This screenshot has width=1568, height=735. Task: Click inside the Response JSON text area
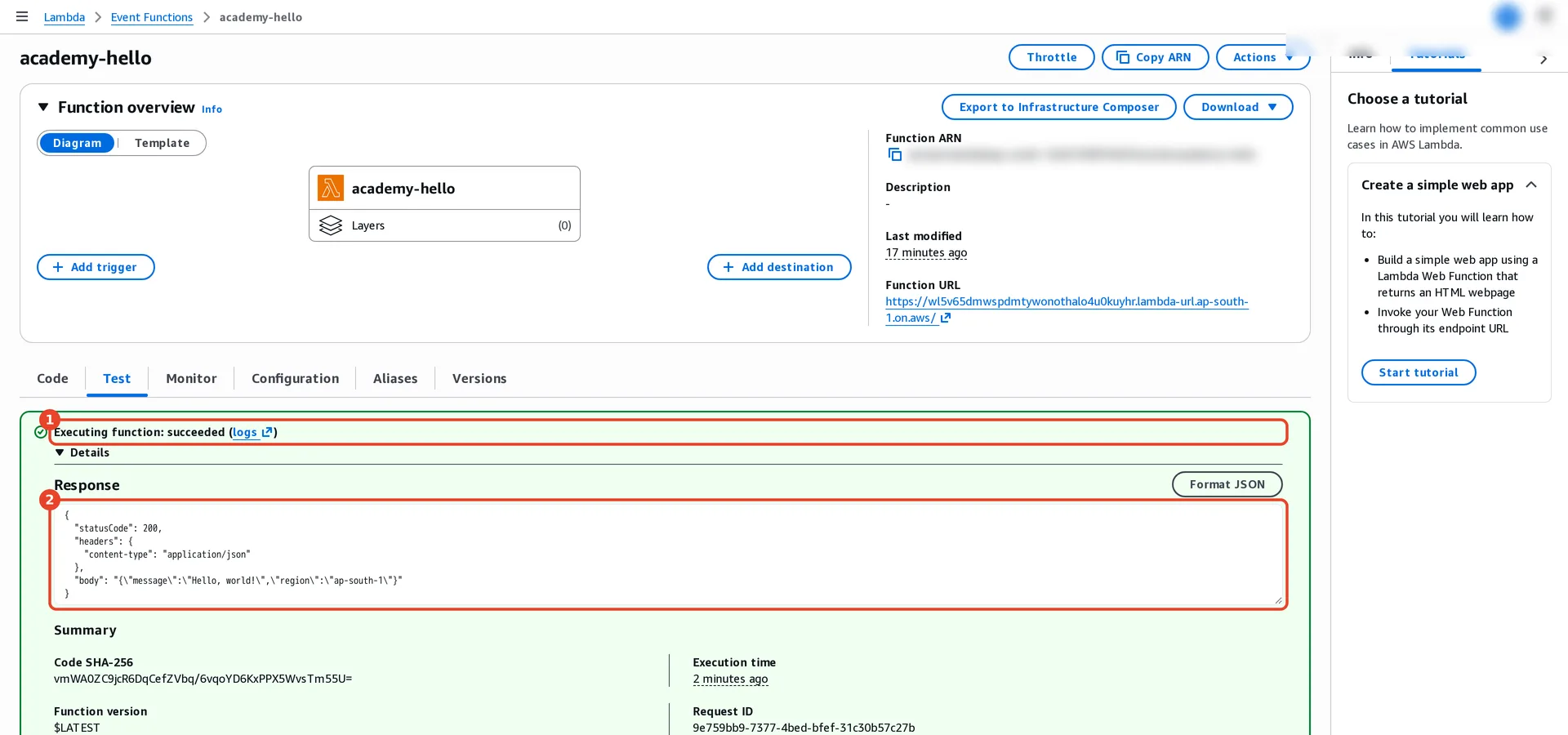click(x=668, y=555)
